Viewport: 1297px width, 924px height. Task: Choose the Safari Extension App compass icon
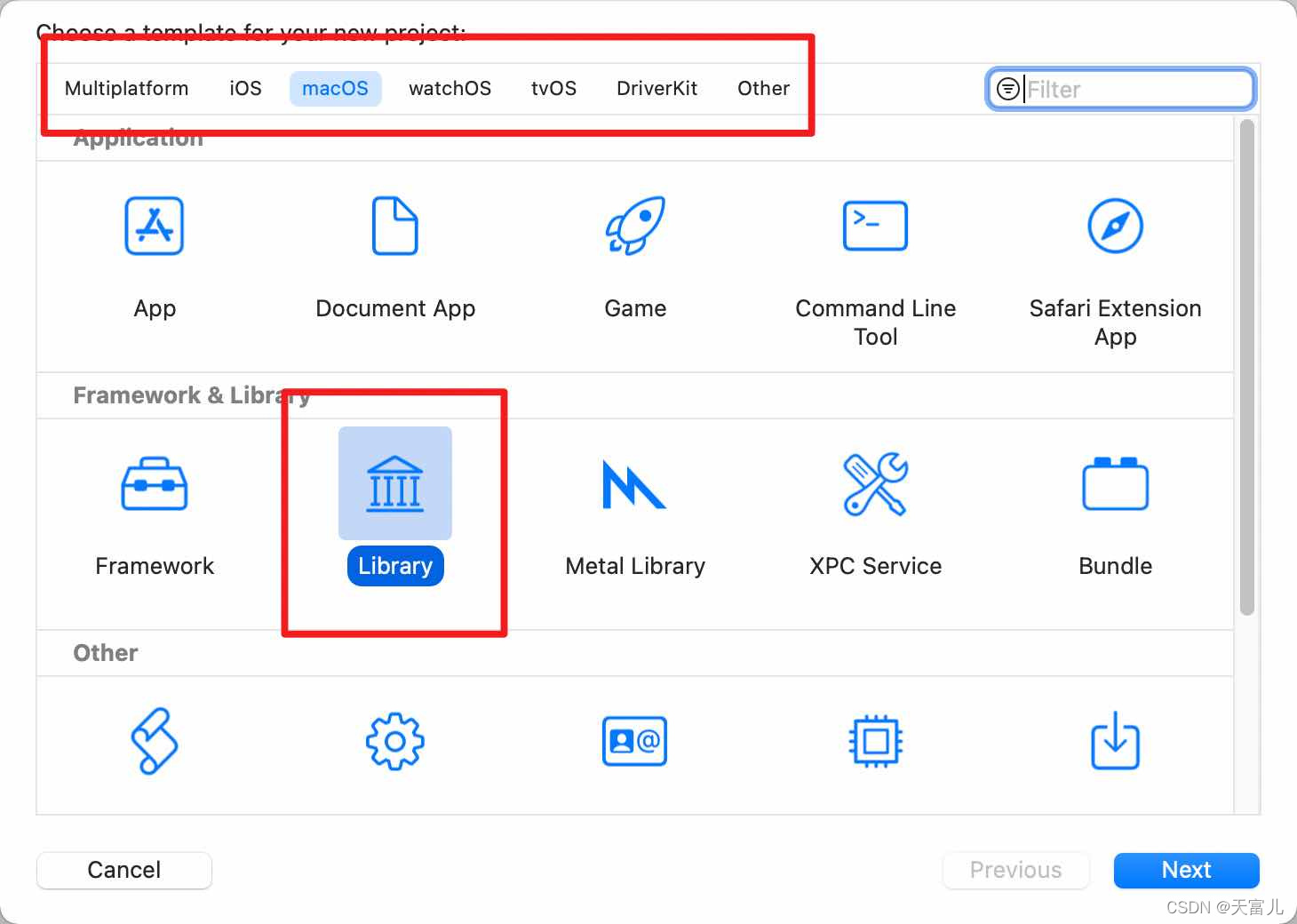[1116, 226]
